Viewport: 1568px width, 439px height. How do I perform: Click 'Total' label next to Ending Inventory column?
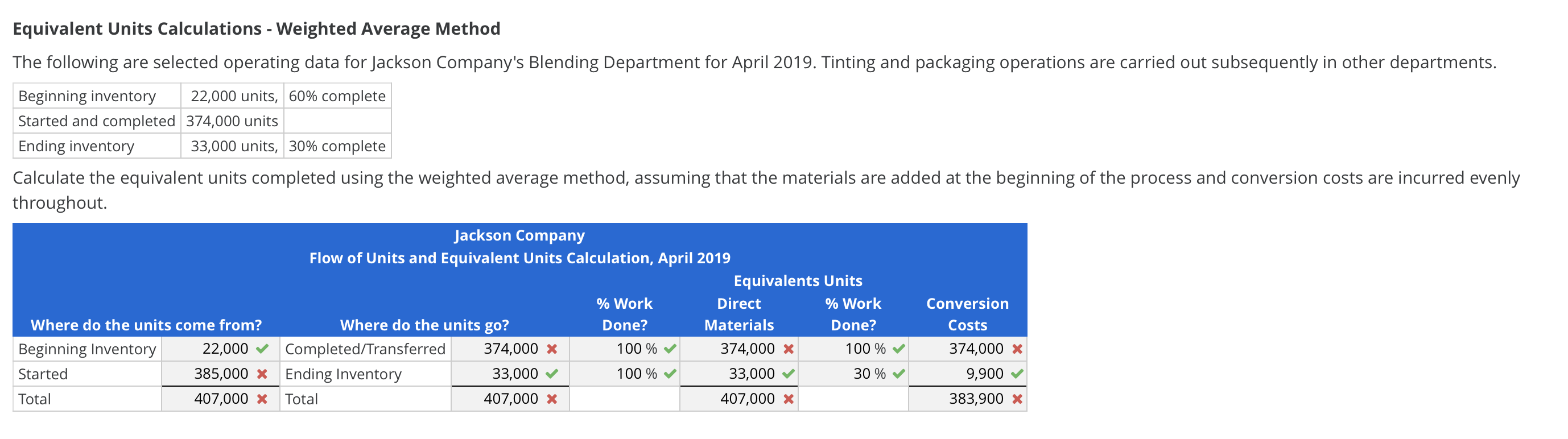coord(302,399)
